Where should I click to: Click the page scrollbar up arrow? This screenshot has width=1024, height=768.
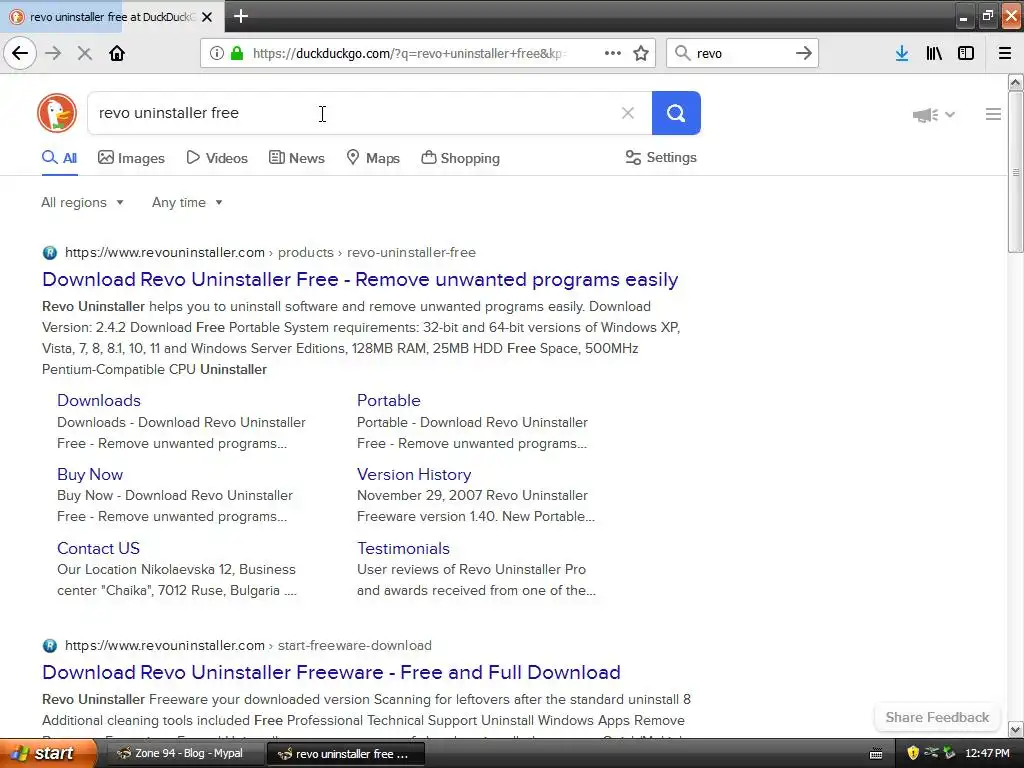click(x=1015, y=82)
